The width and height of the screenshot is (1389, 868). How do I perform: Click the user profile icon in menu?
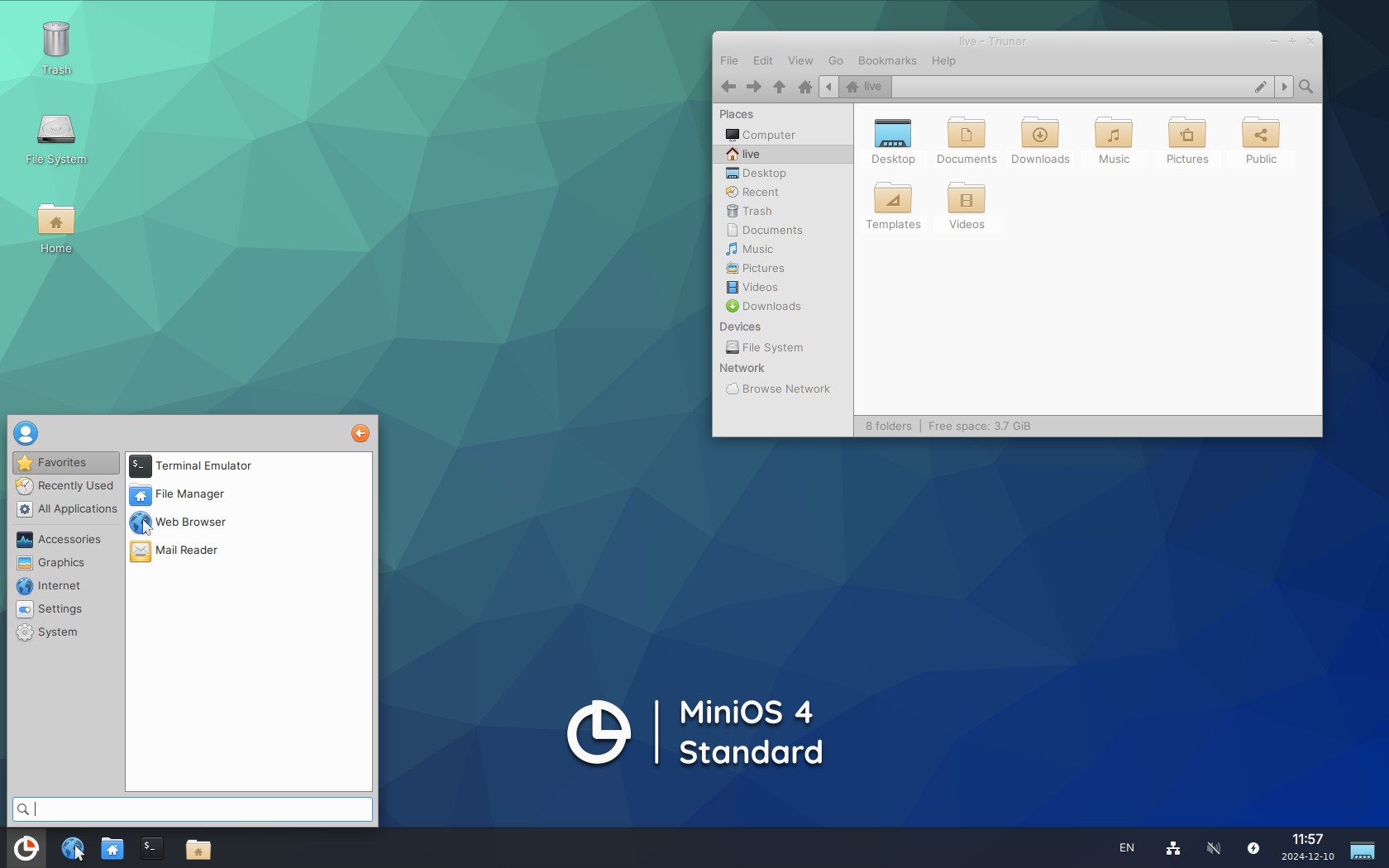[x=26, y=433]
